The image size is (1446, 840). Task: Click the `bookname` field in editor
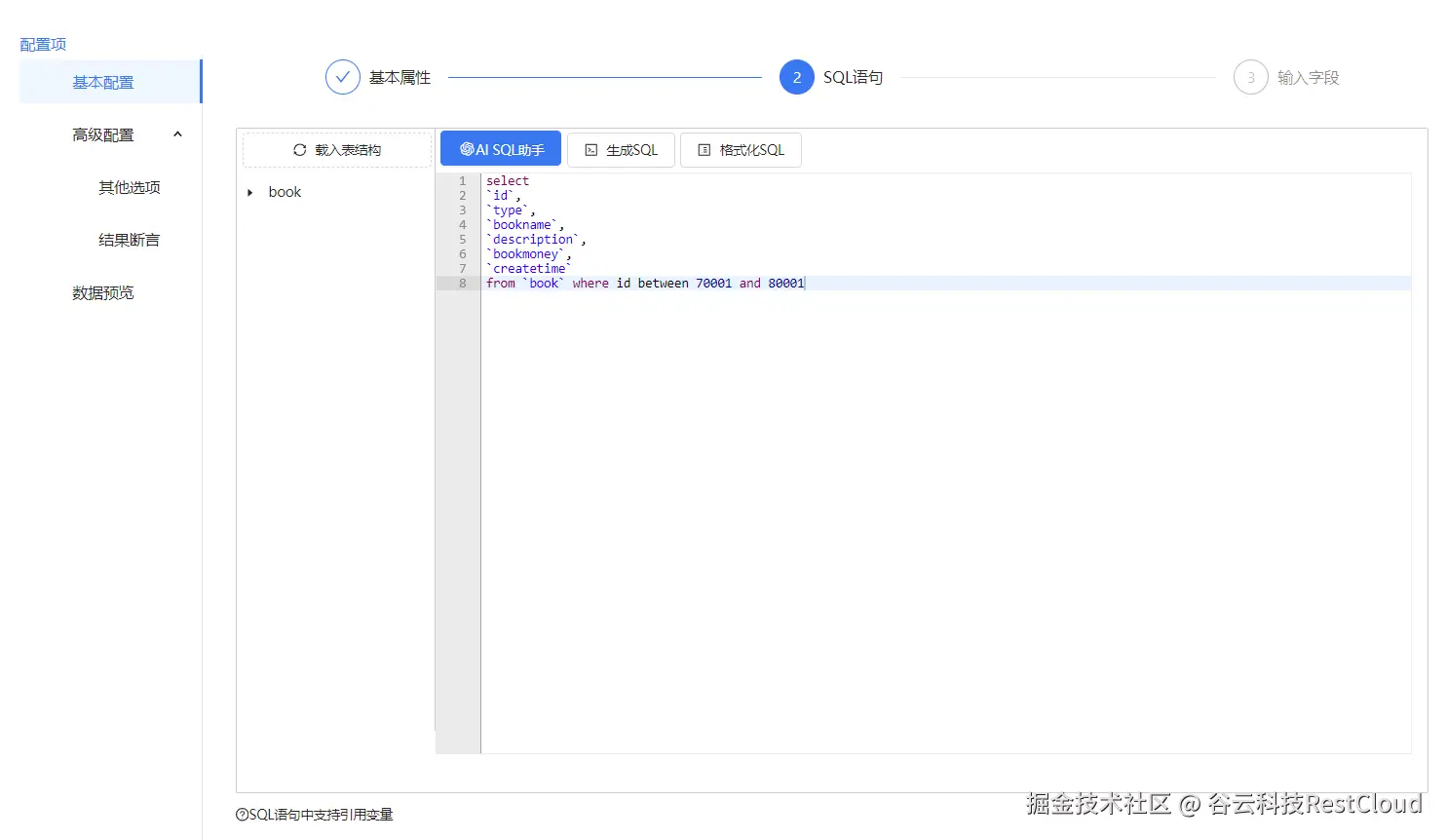522,225
